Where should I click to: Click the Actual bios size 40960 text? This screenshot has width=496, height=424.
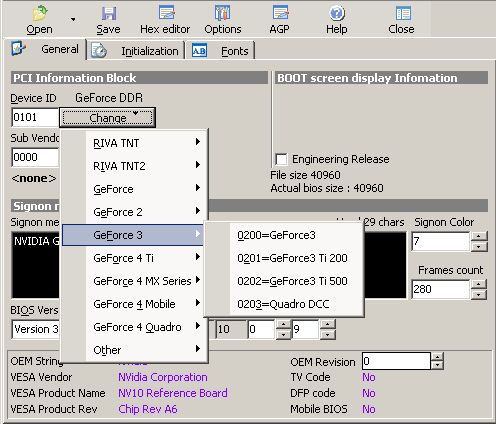pos(327,189)
